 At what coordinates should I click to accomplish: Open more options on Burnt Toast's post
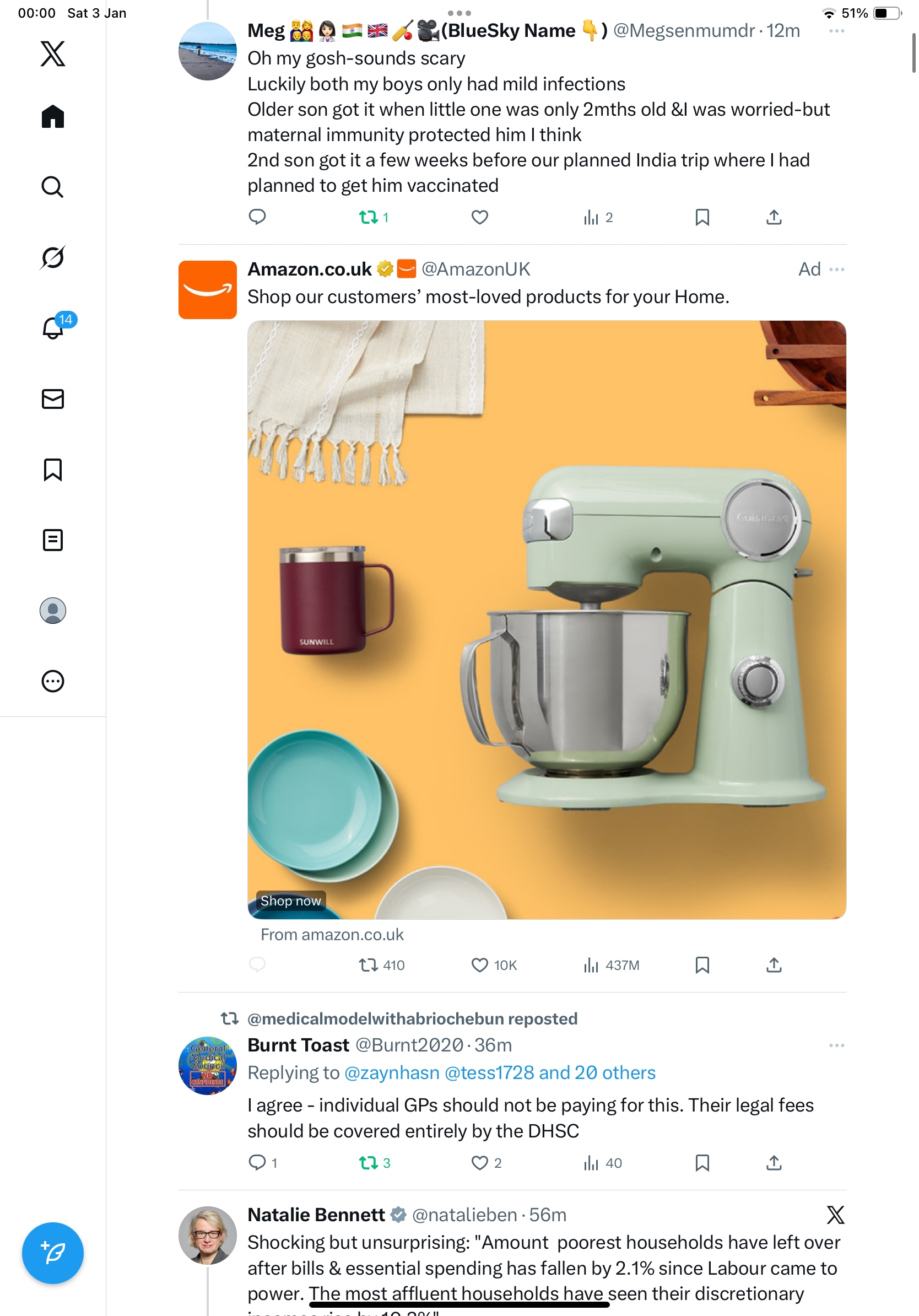[x=836, y=1045]
